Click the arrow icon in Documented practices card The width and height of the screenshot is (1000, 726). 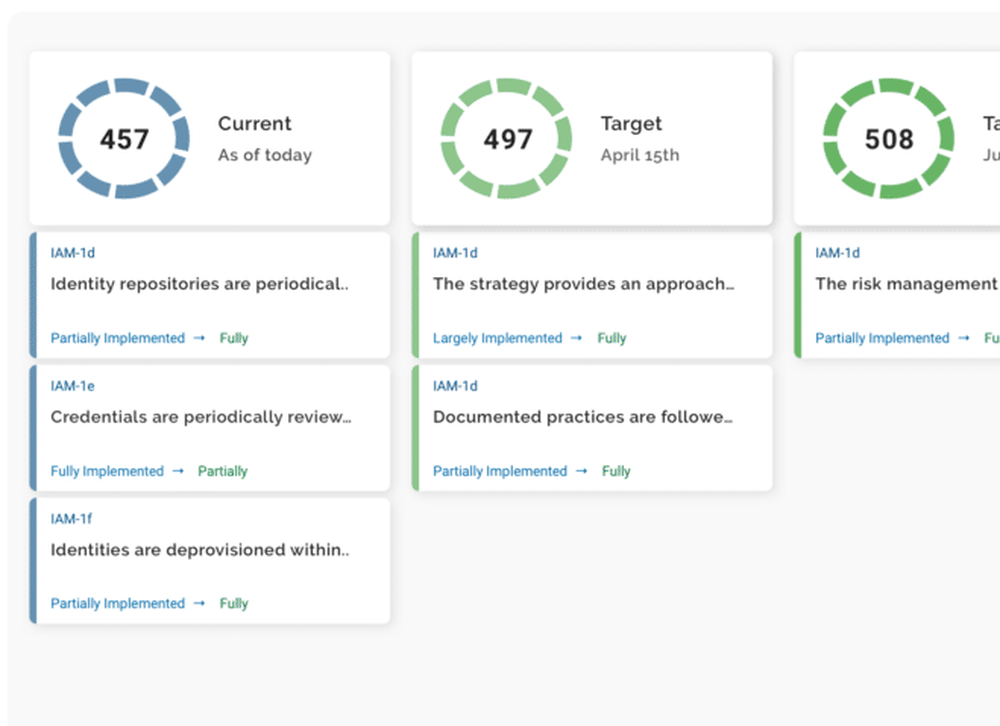(581, 470)
